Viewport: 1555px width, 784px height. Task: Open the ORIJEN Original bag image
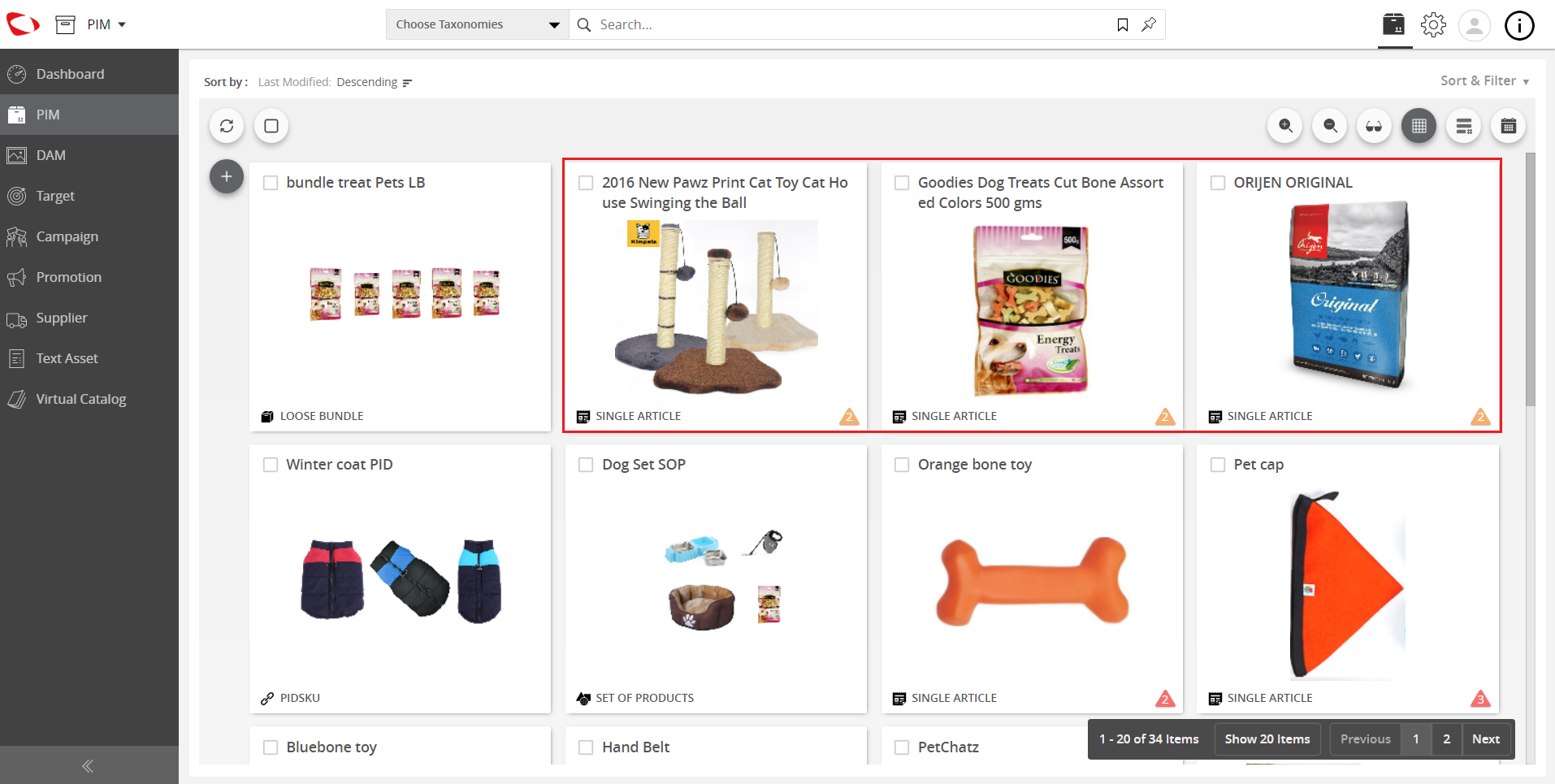coord(1349,294)
